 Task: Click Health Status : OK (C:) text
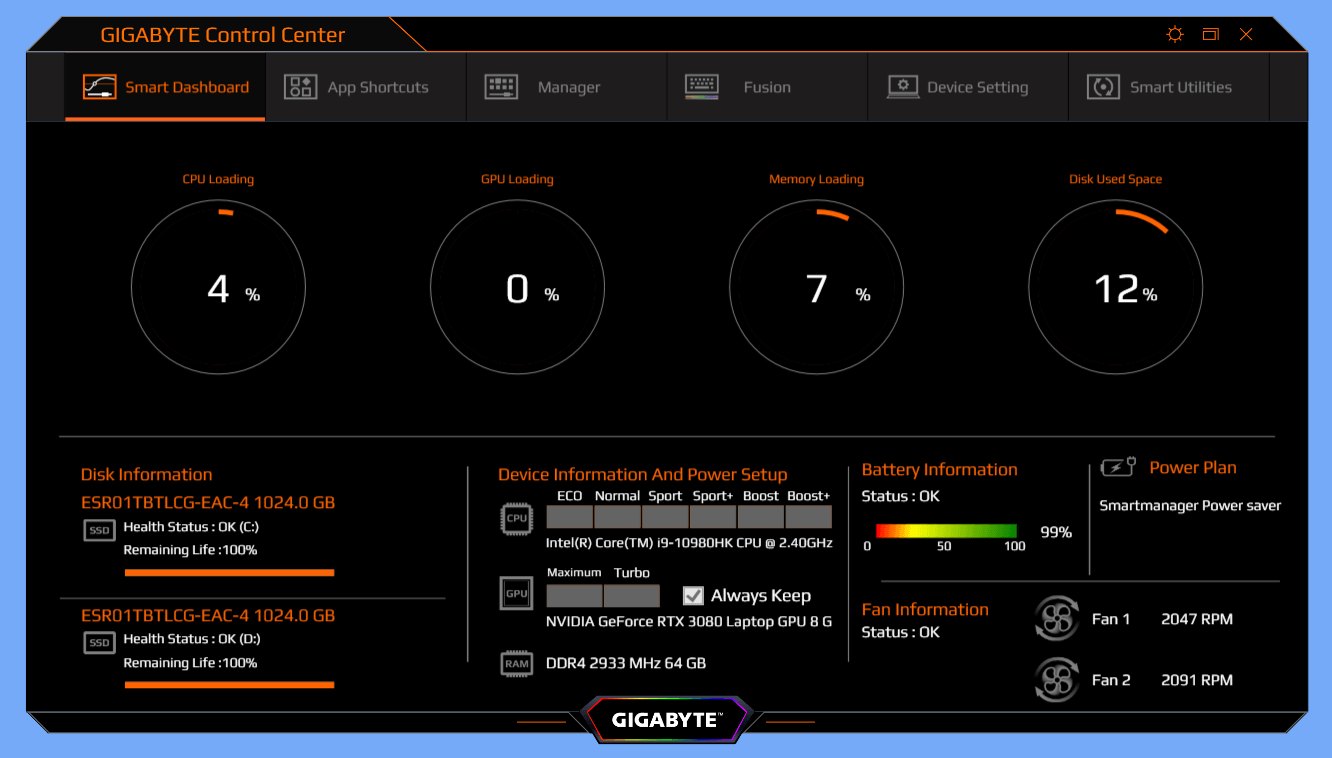(x=192, y=527)
